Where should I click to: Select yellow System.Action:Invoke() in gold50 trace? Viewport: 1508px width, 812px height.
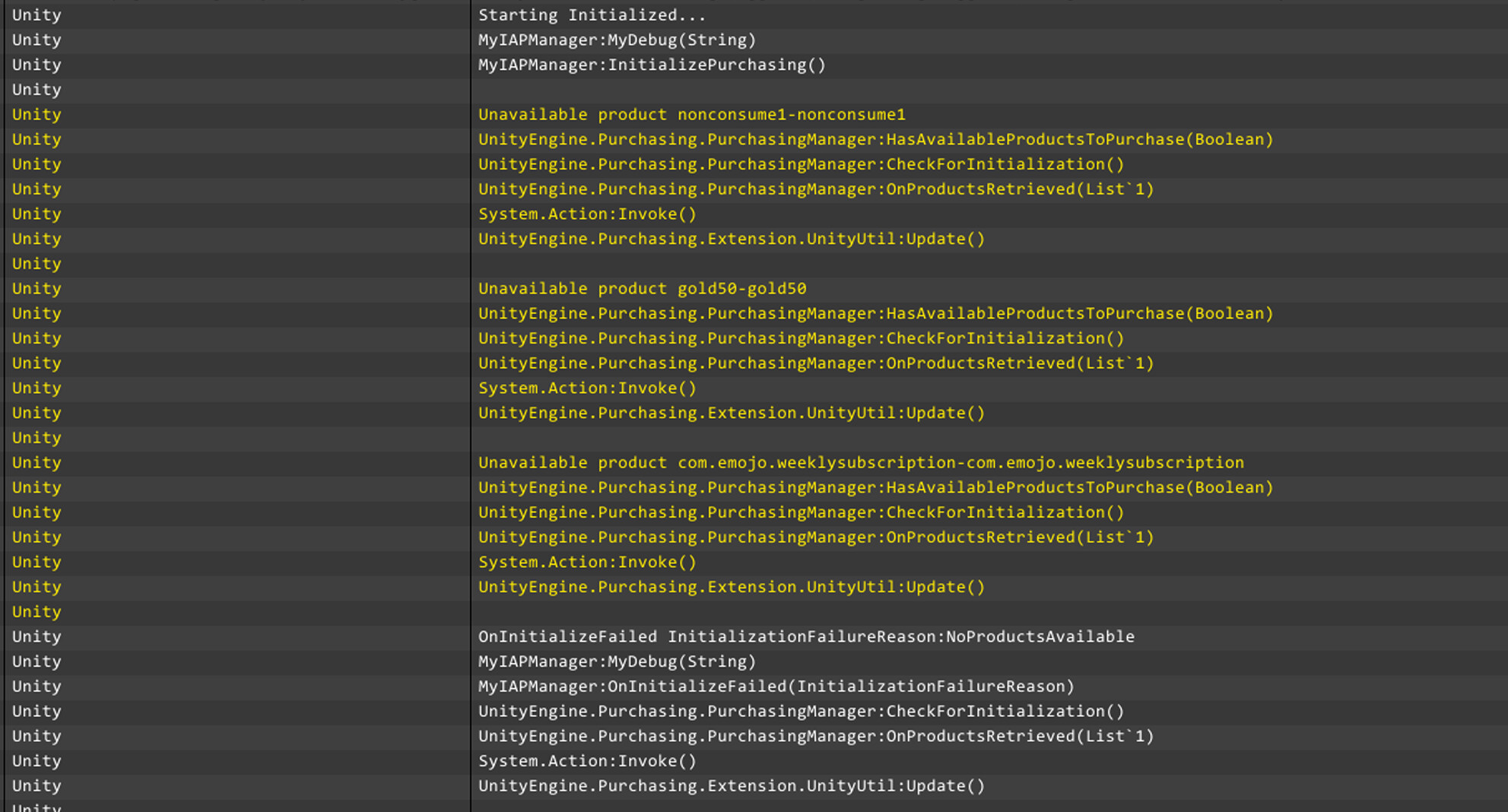tap(587, 389)
